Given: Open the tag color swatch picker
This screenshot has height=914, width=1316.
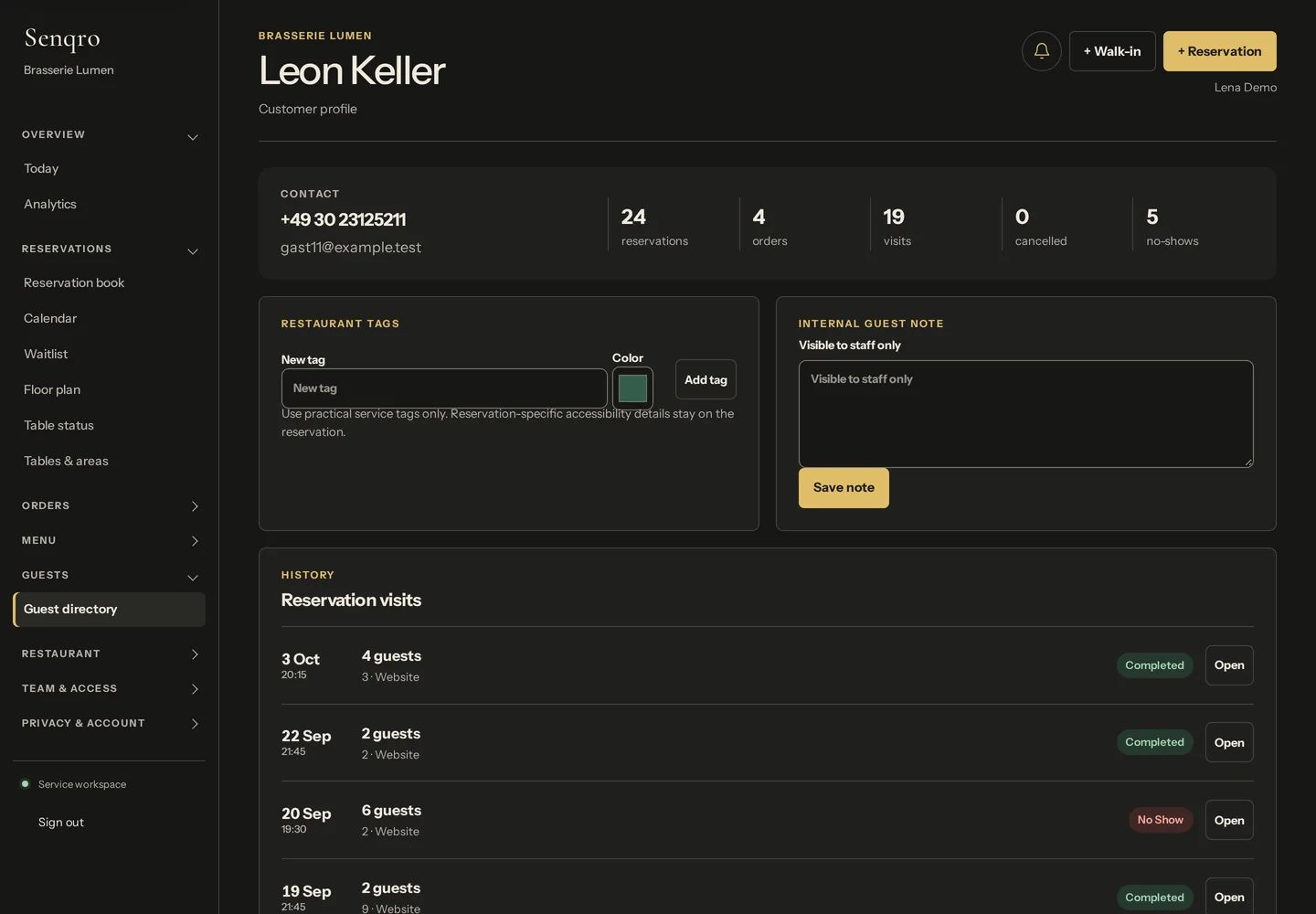Looking at the screenshot, I should tap(632, 388).
